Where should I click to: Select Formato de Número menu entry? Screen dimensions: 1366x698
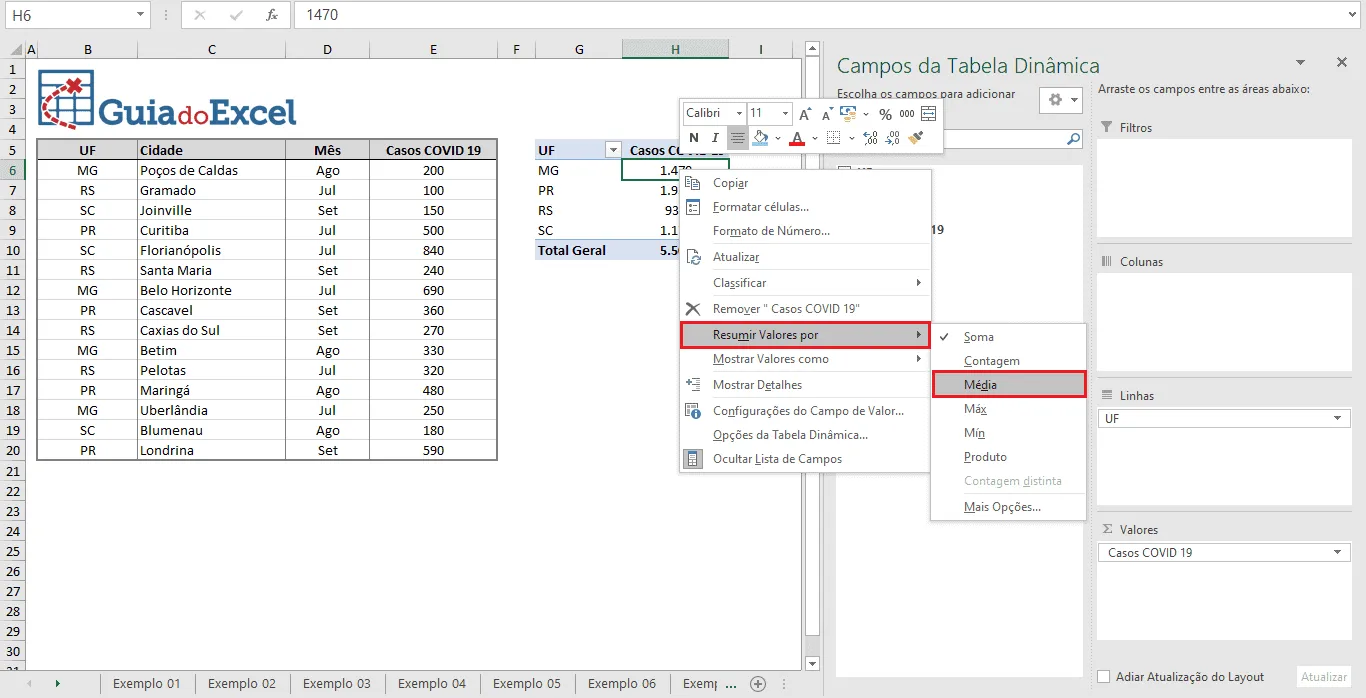click(x=805, y=231)
